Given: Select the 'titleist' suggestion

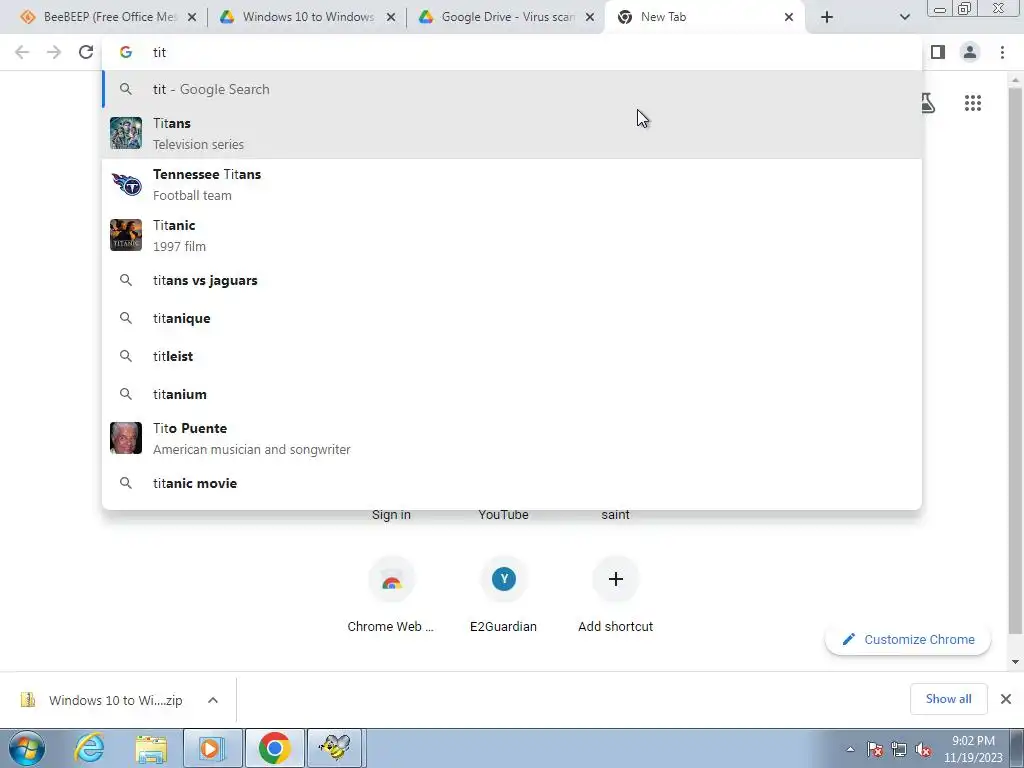Looking at the screenshot, I should (512, 356).
